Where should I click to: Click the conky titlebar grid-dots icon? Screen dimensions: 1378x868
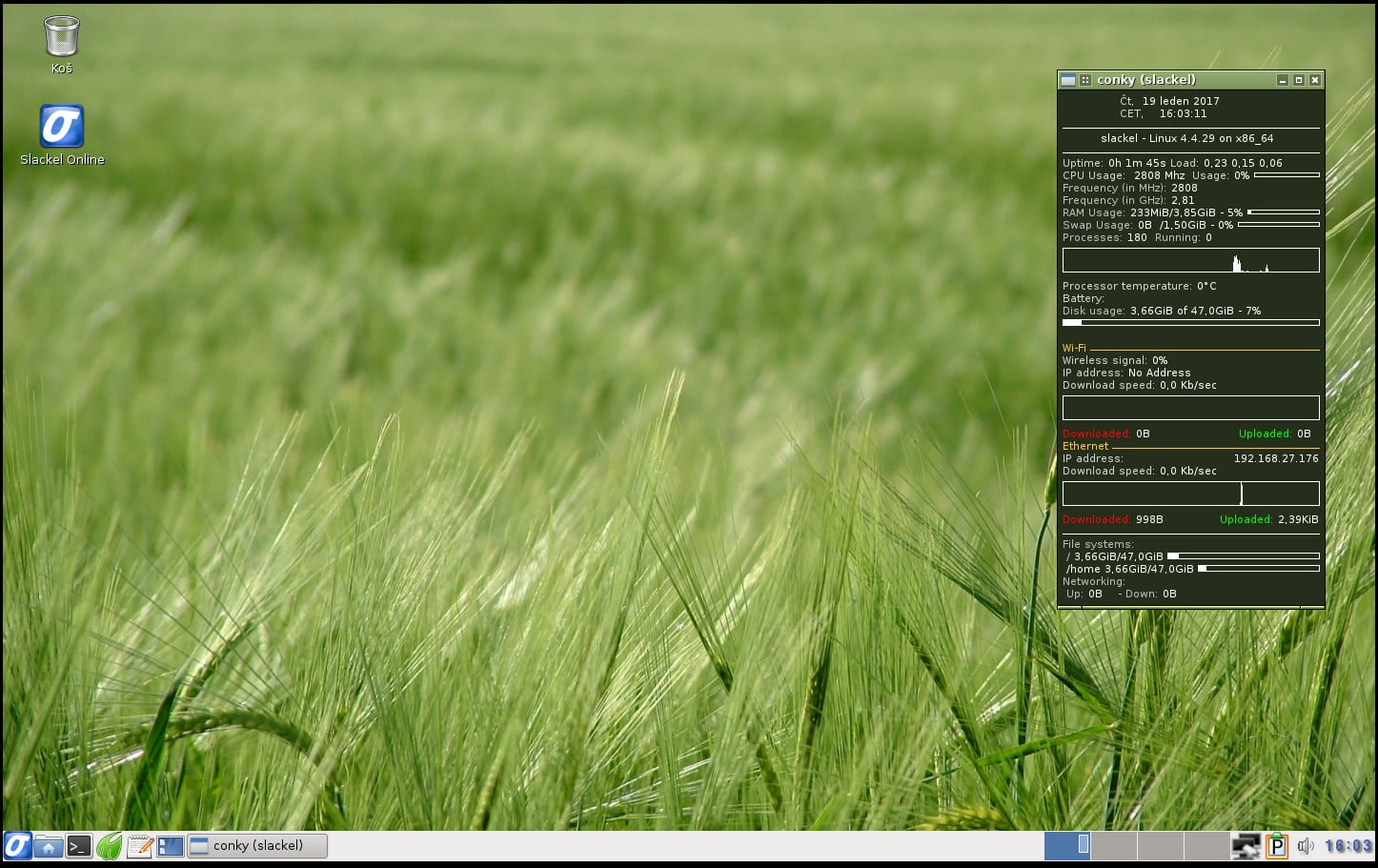pyautogui.click(x=1085, y=80)
